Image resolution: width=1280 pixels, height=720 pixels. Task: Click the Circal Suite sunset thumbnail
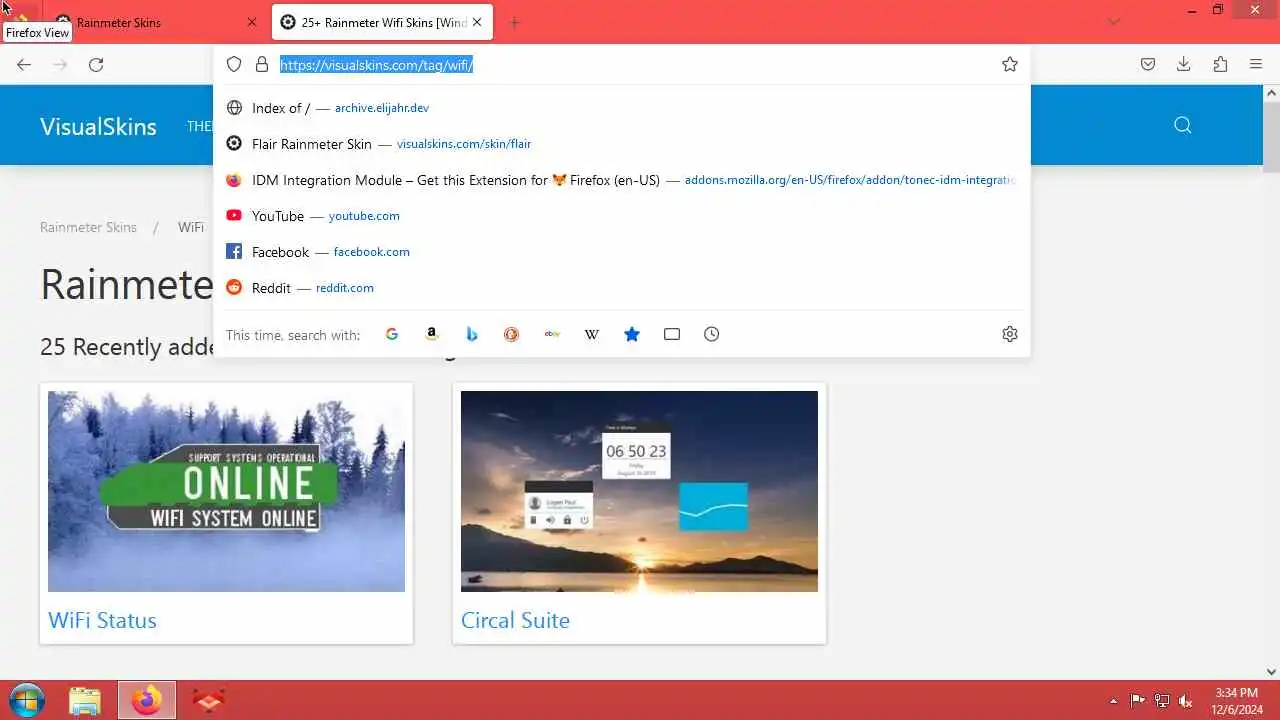639,491
